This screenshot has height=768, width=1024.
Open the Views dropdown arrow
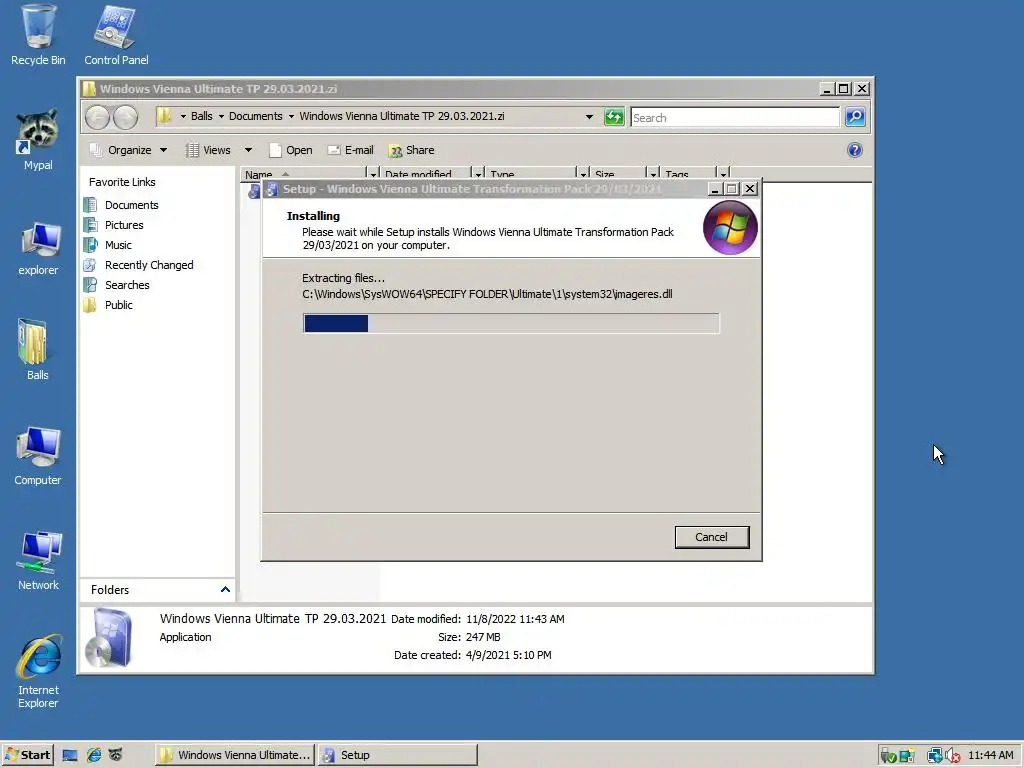click(x=248, y=150)
